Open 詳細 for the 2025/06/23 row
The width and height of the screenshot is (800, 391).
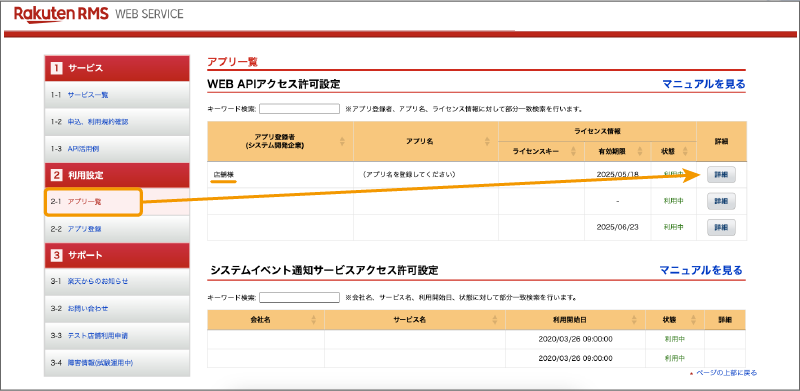click(x=721, y=227)
